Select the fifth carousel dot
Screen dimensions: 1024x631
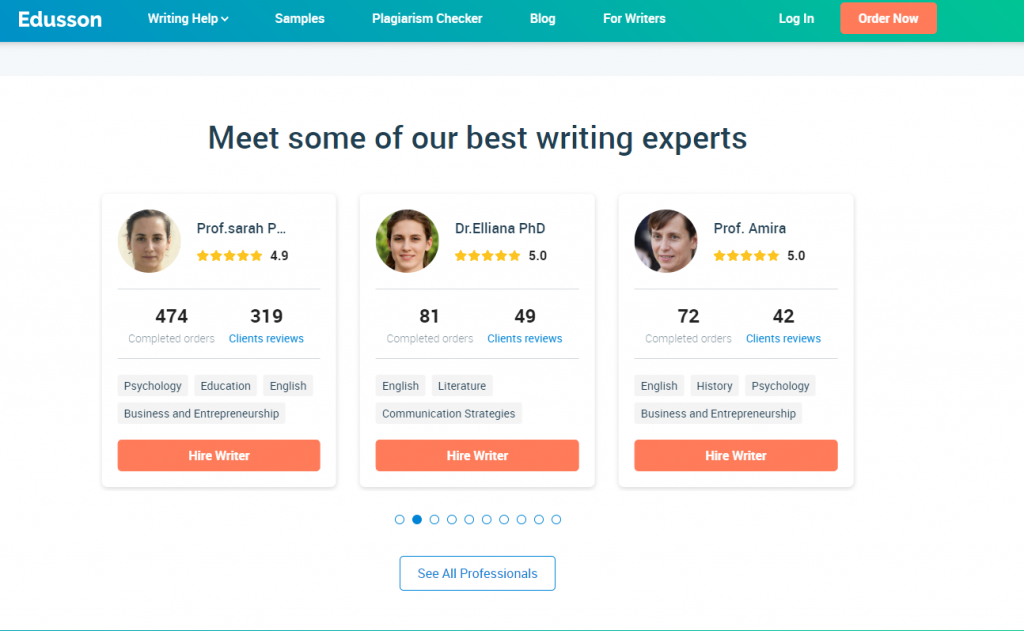pos(469,519)
